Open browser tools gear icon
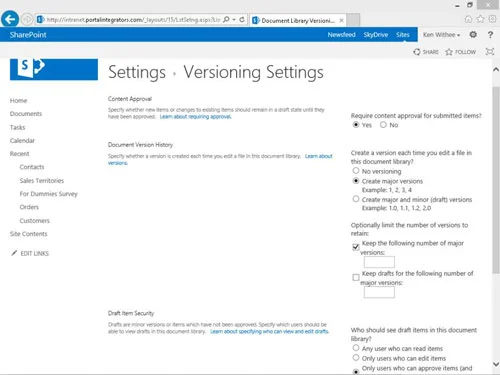 pos(492,19)
